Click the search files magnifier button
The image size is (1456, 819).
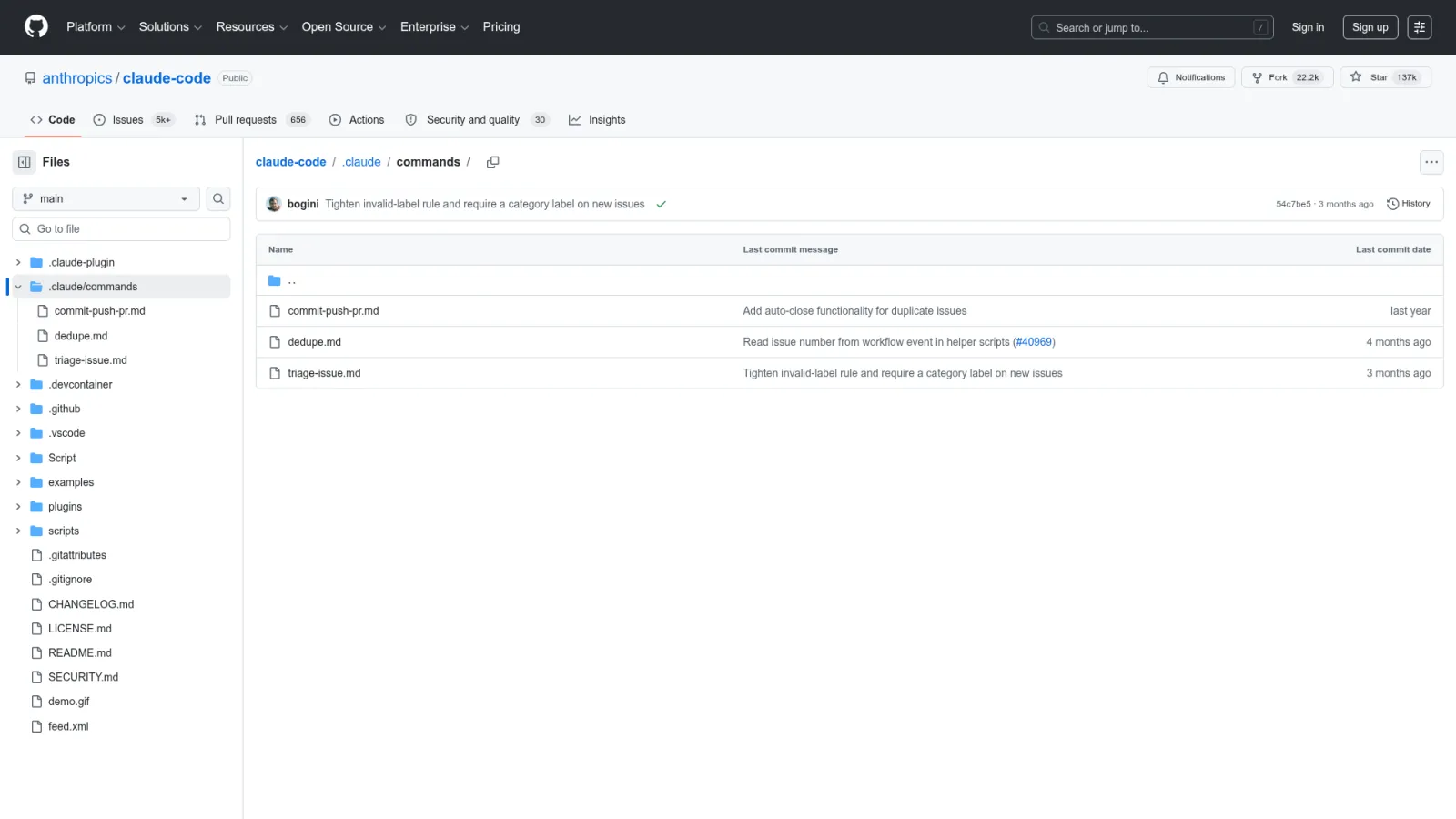(x=218, y=198)
